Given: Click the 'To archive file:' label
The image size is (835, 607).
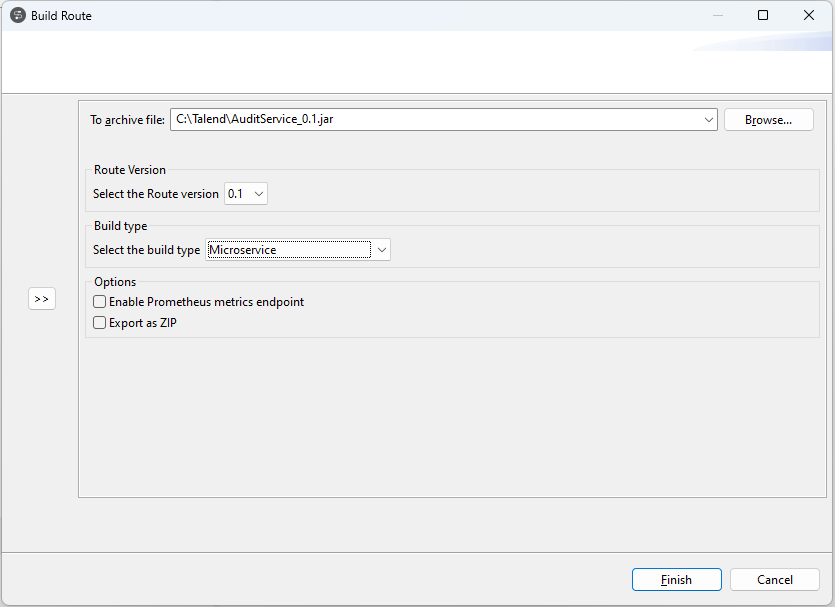Looking at the screenshot, I should (x=127, y=120).
